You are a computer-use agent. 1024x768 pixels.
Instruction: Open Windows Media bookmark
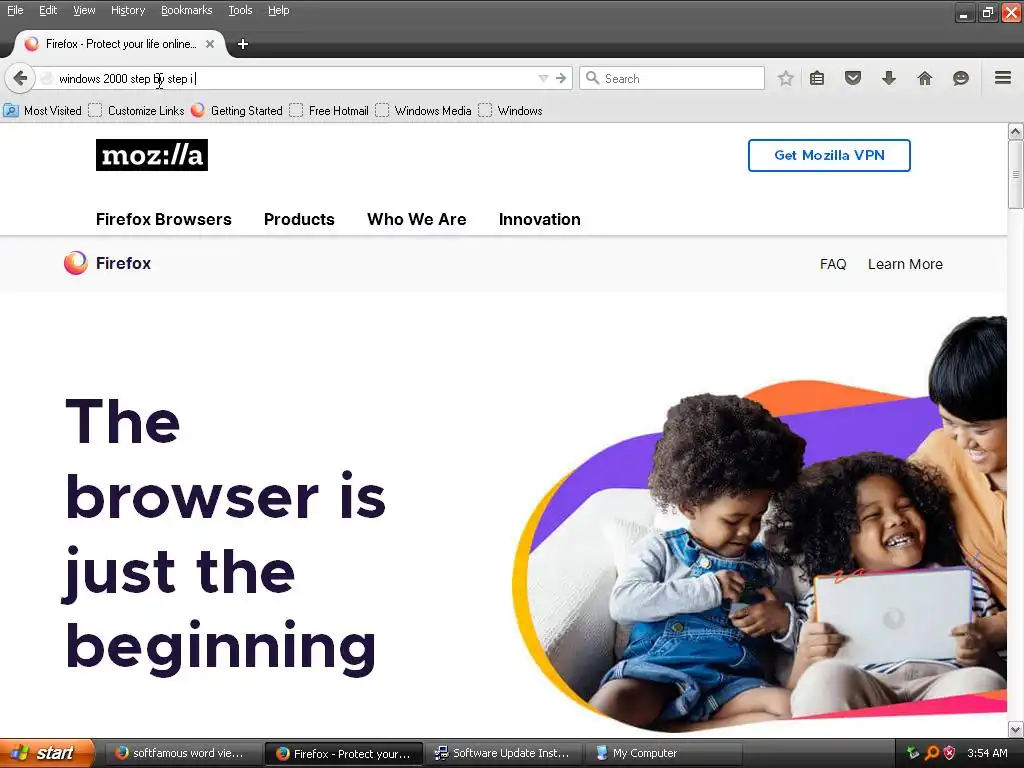coord(424,110)
